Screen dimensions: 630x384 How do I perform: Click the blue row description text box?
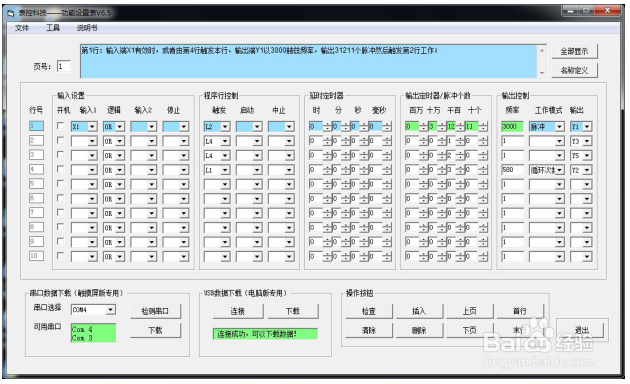point(309,61)
